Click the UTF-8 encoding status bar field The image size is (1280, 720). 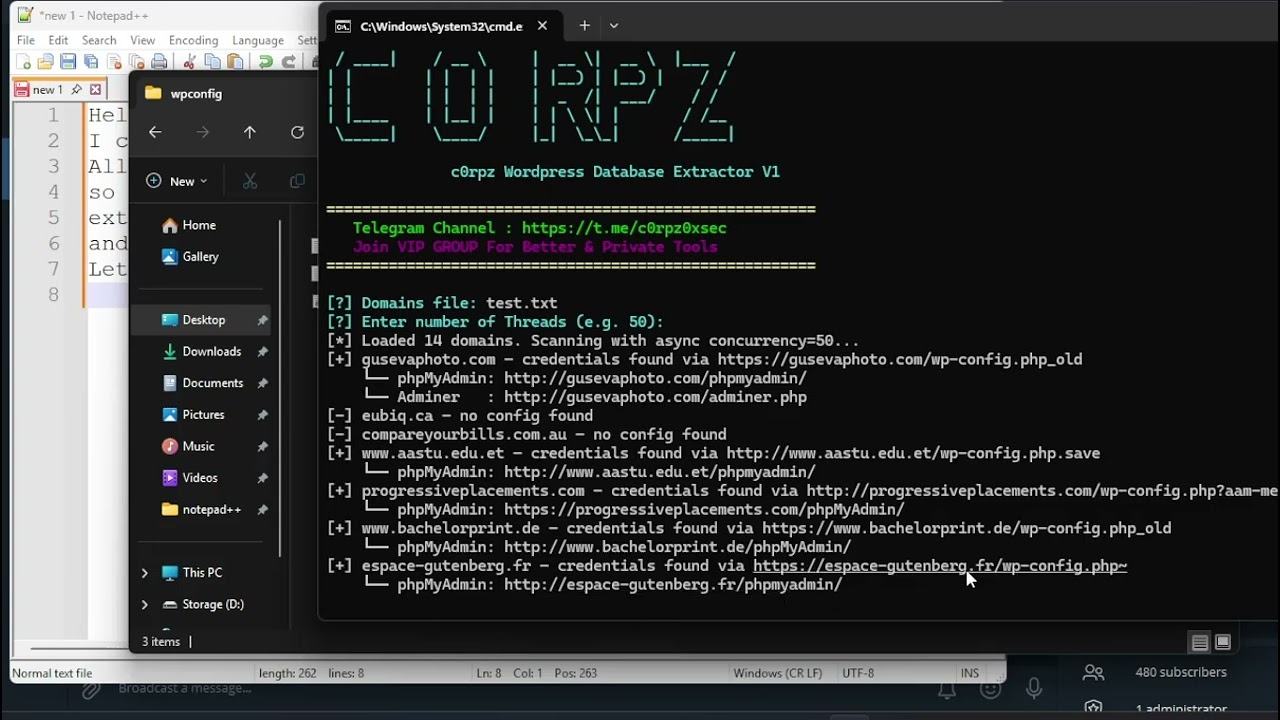858,673
